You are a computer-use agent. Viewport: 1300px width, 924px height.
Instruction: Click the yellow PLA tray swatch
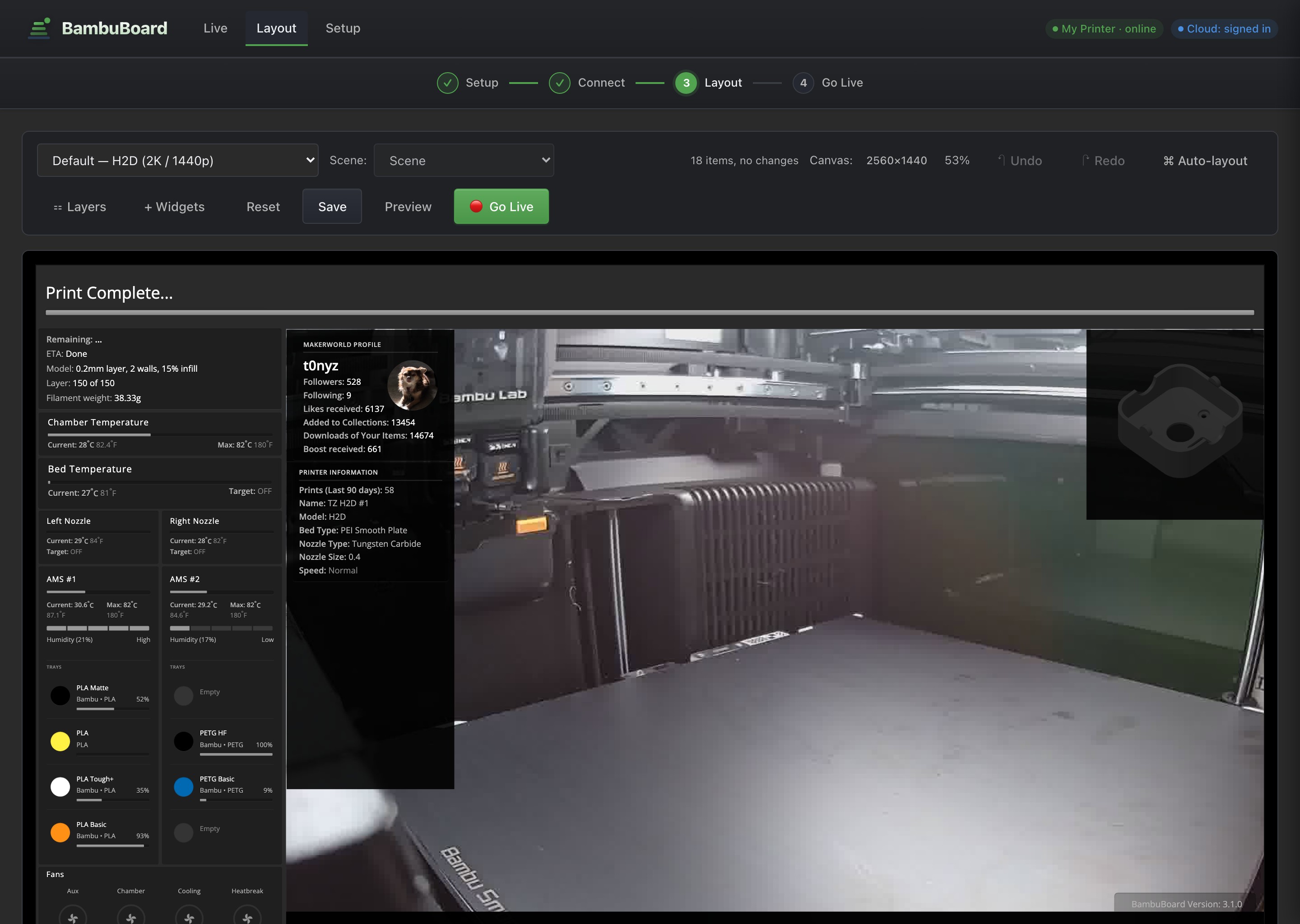[x=60, y=741]
